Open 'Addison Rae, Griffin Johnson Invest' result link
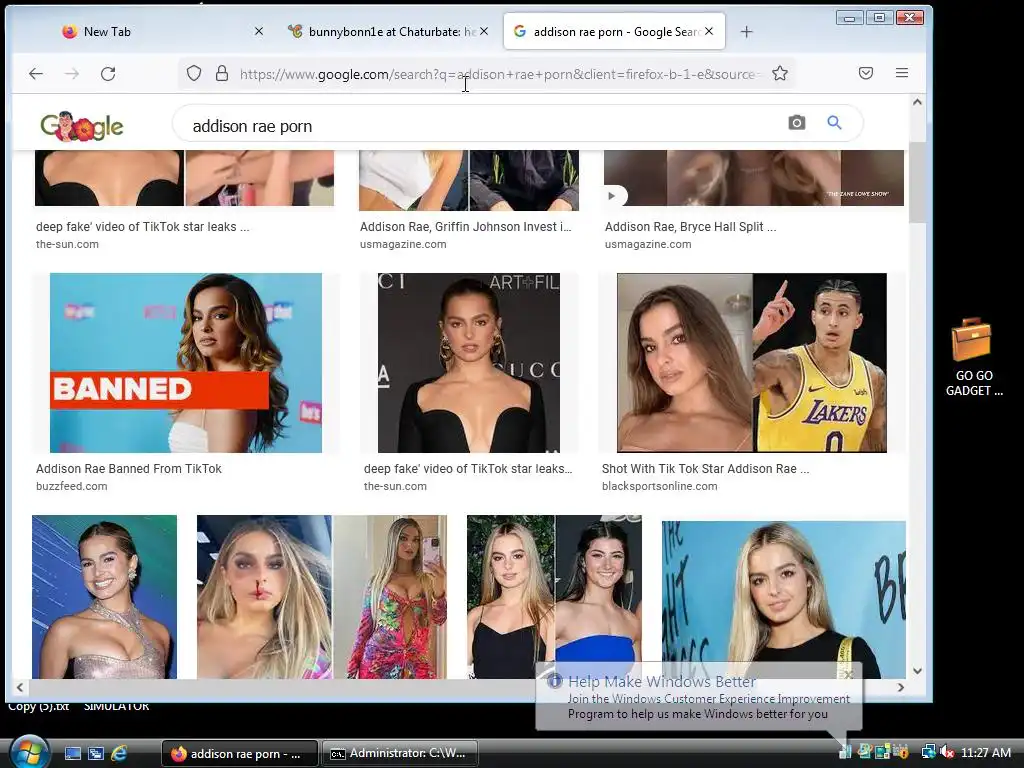 tap(466, 227)
